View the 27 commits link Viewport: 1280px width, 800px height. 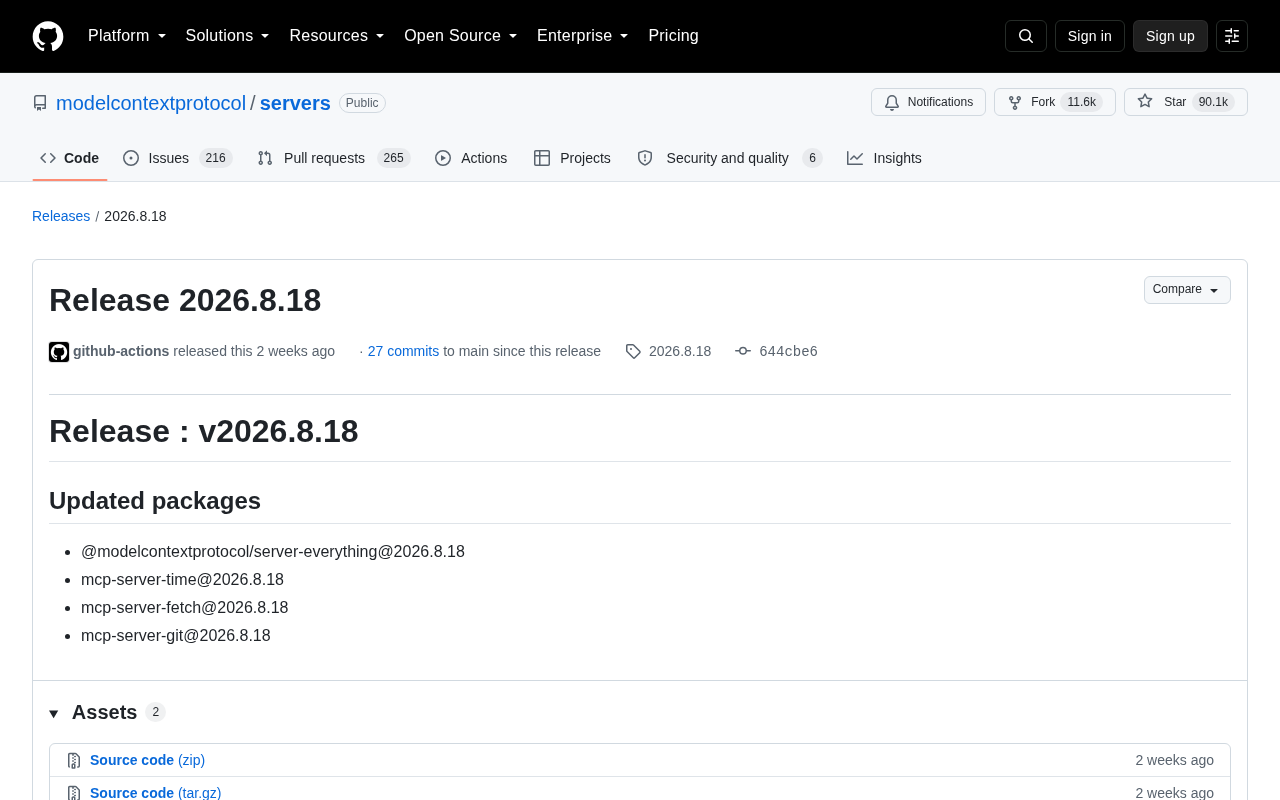click(403, 351)
